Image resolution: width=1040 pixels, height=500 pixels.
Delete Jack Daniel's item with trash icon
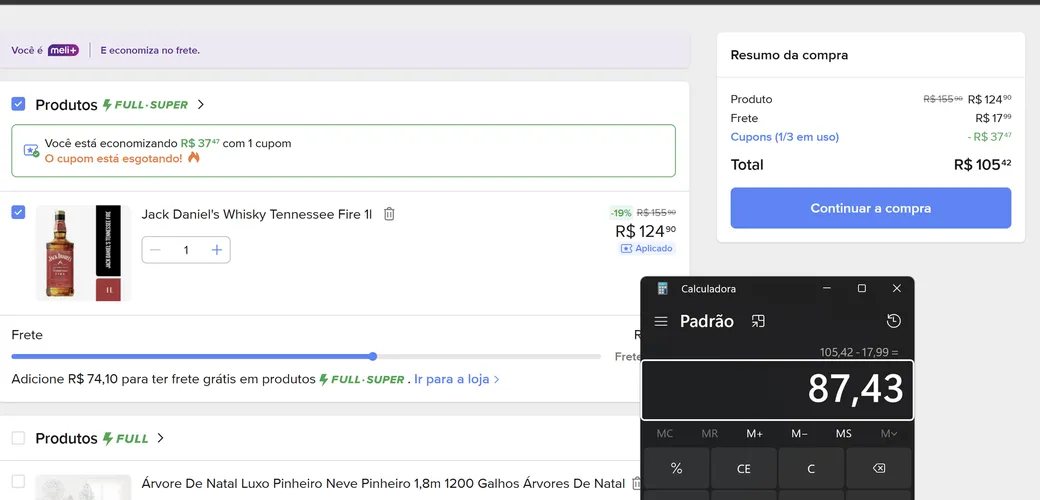pyautogui.click(x=389, y=214)
